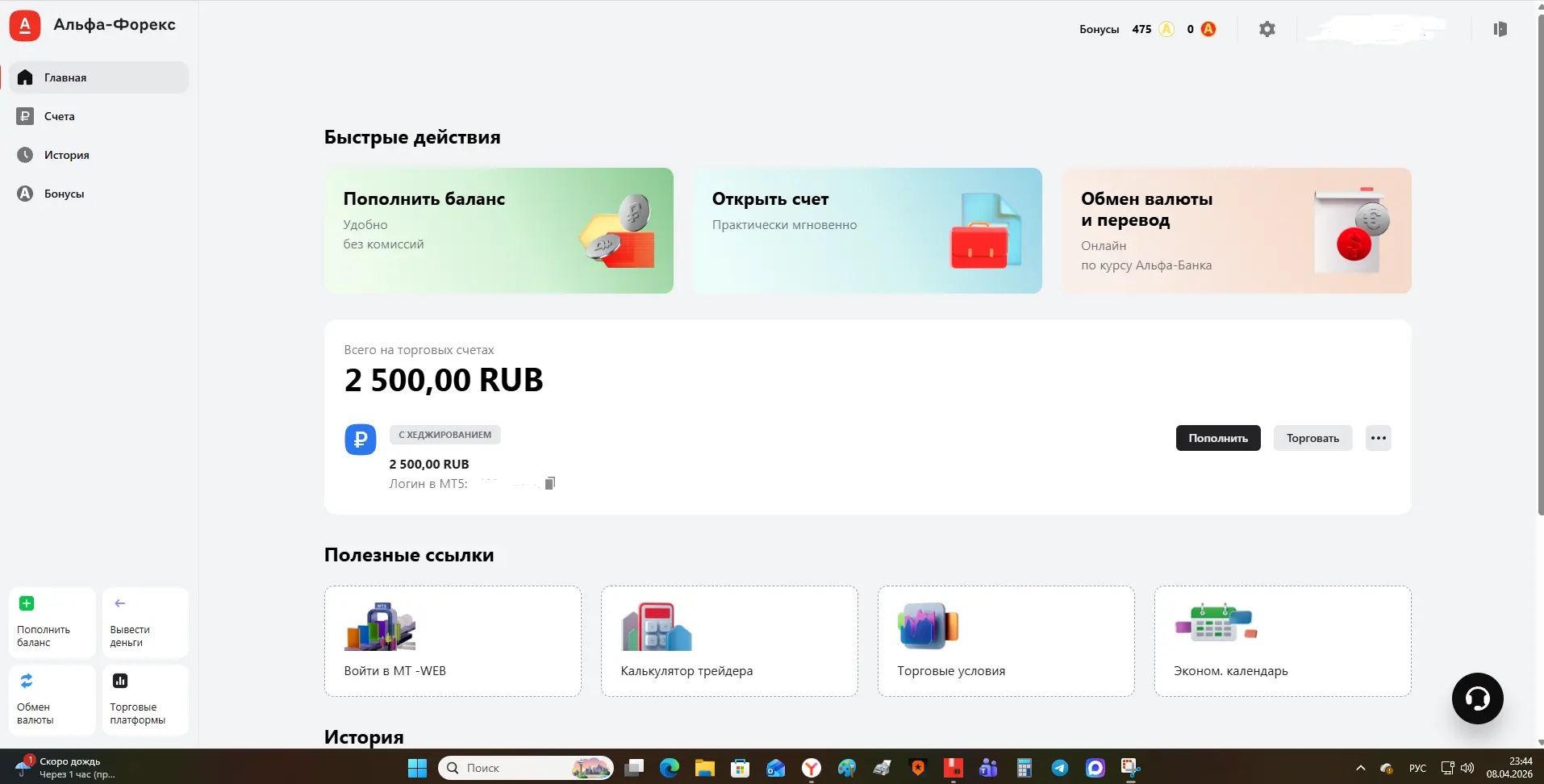Click the yellow bonus coin icon next to 475
Viewport: 1544px width, 784px height.
pos(1166,29)
